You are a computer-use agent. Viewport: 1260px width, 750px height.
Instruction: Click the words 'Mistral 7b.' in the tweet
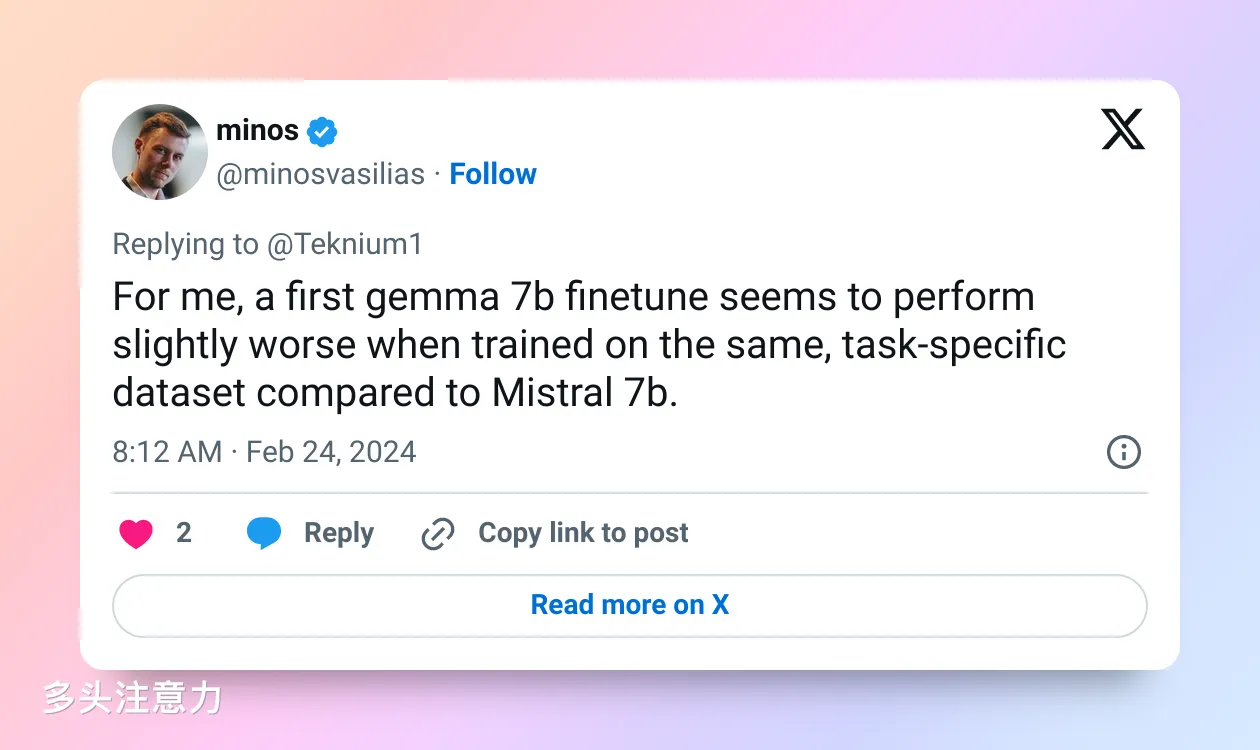(x=585, y=393)
